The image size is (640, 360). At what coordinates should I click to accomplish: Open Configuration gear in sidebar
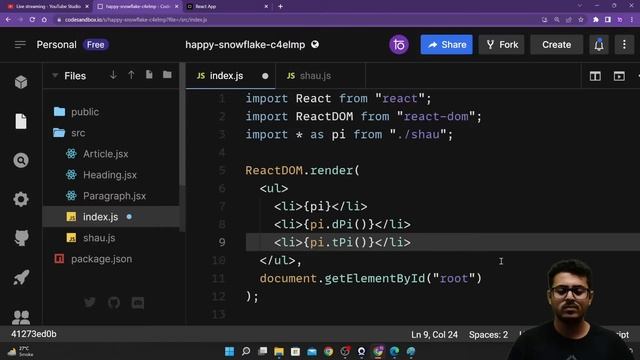pyautogui.click(x=21, y=199)
